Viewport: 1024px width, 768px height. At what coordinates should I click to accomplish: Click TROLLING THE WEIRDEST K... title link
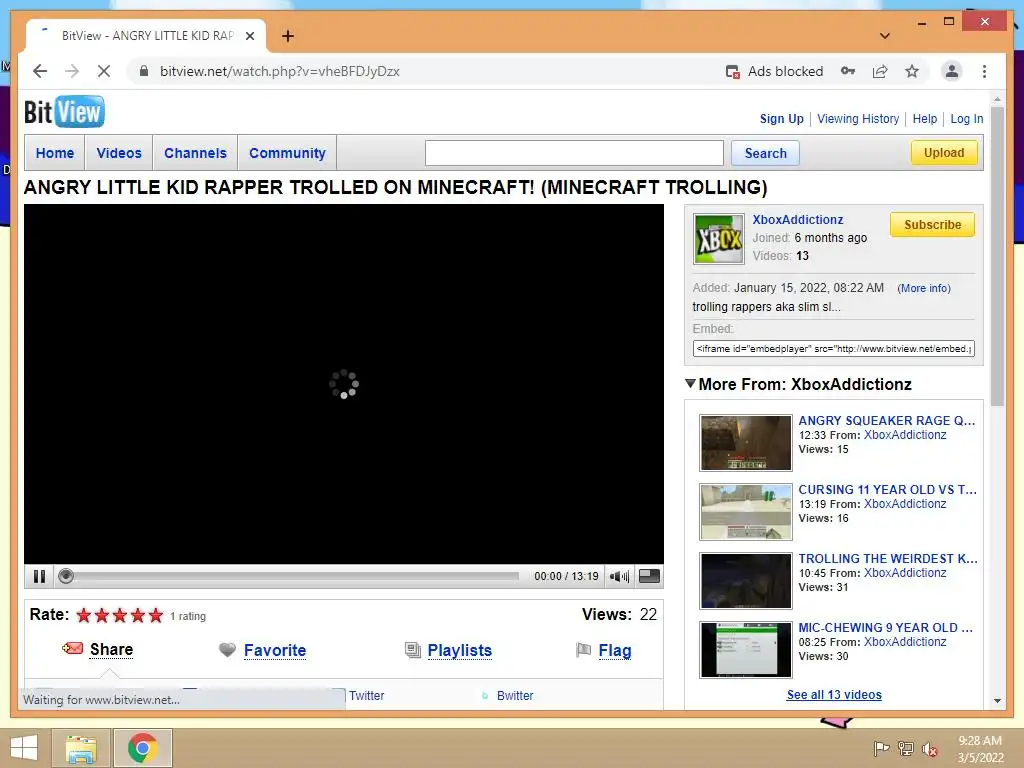coord(888,558)
